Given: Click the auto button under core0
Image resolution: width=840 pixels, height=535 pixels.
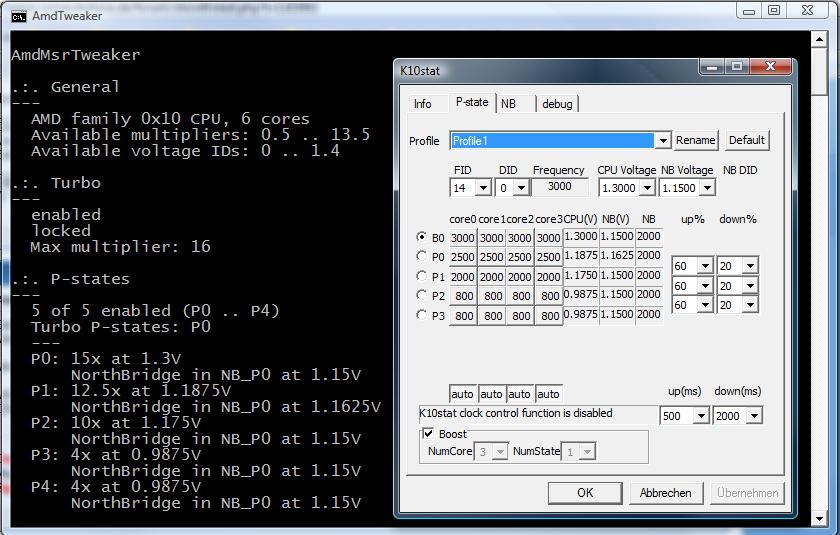Looking at the screenshot, I should pyautogui.click(x=462, y=394).
